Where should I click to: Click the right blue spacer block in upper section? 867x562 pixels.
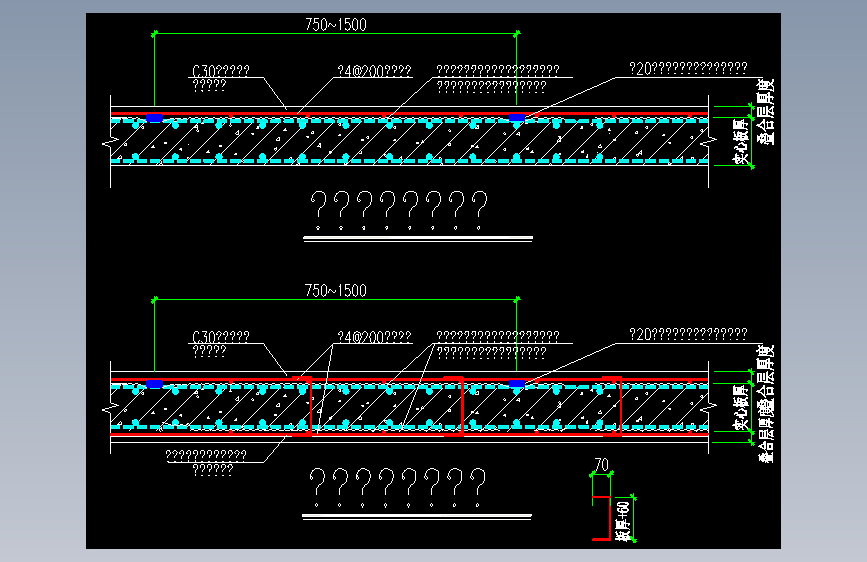516,118
